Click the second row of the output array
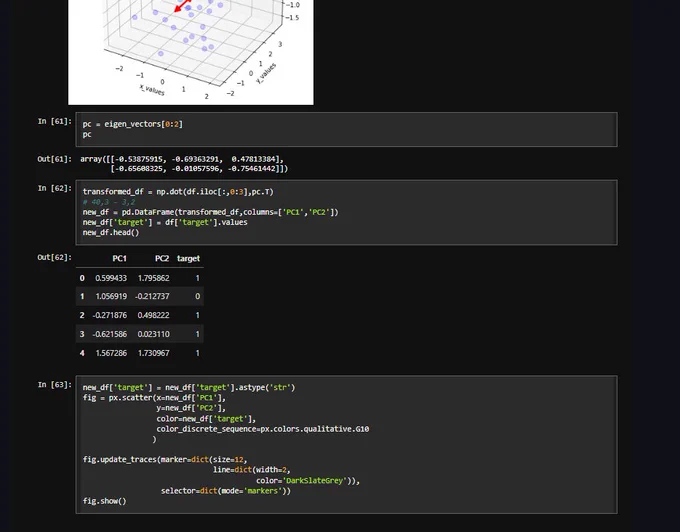This screenshot has width=680, height=532. (x=199, y=169)
